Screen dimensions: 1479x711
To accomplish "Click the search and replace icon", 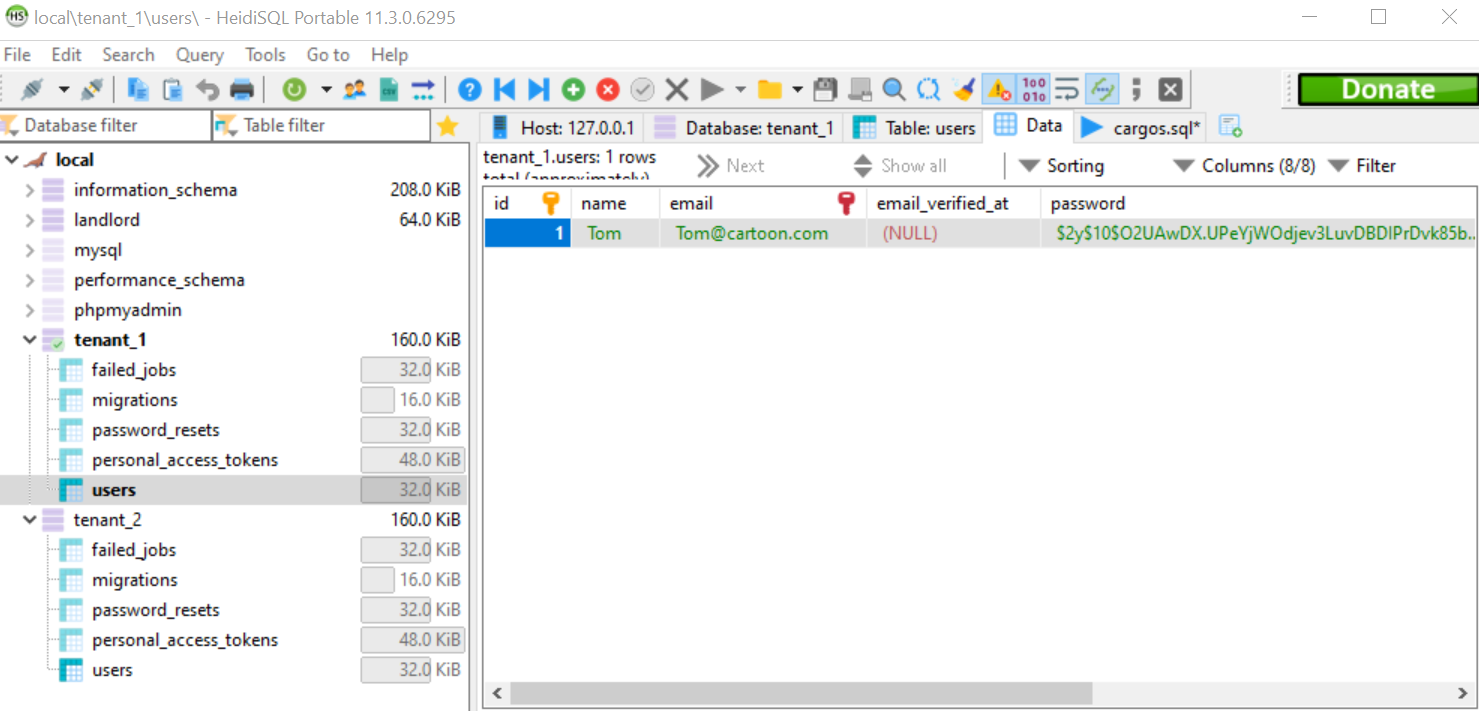I will [x=929, y=90].
